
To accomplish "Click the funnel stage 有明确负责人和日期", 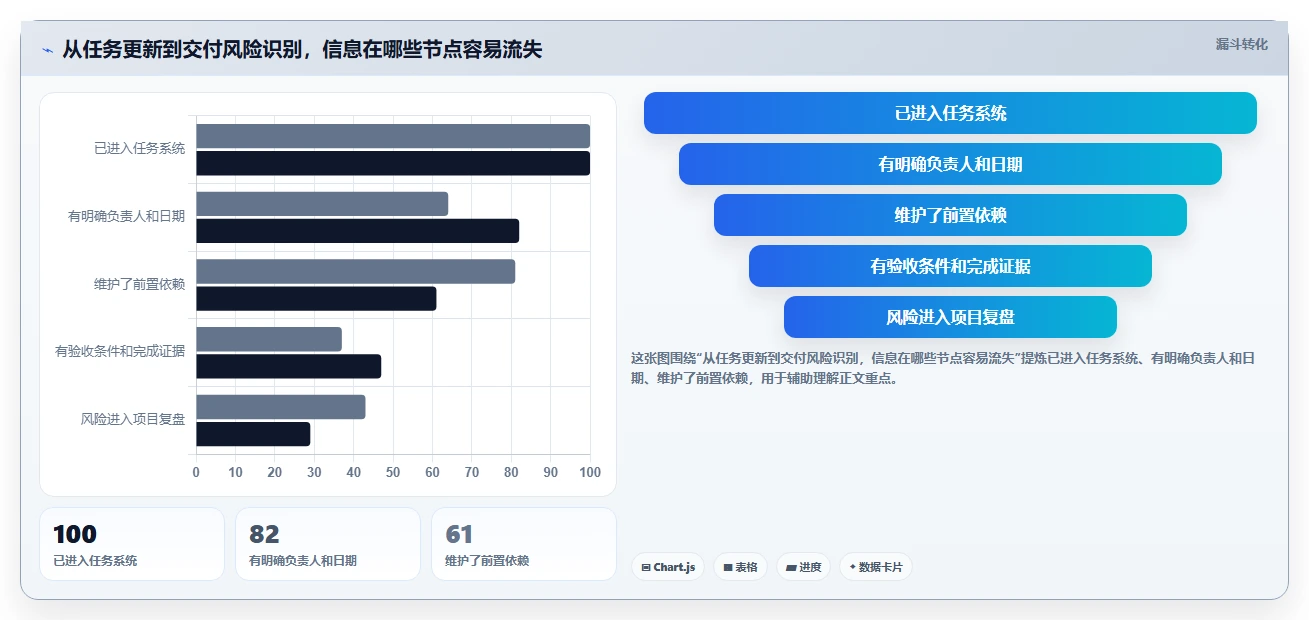I will [x=950, y=164].
